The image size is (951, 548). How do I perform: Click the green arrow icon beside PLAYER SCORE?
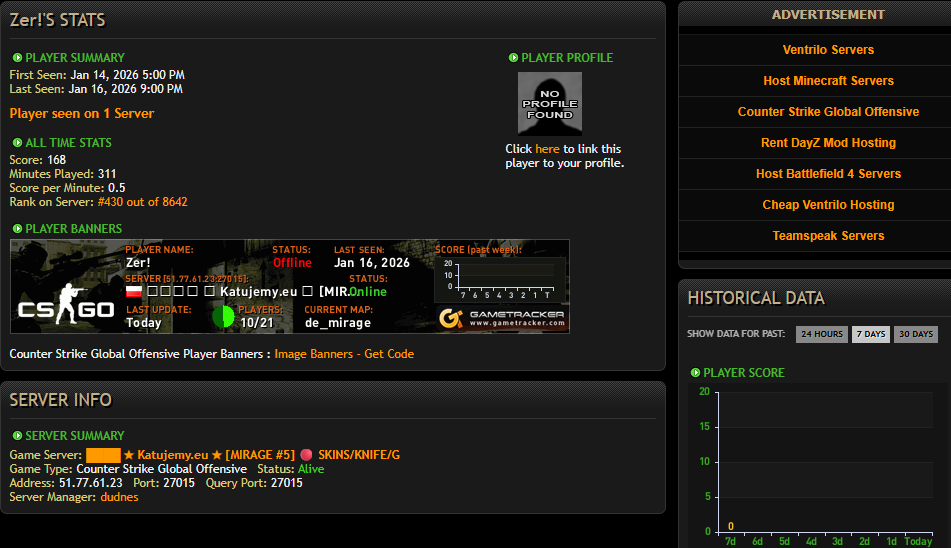click(695, 372)
